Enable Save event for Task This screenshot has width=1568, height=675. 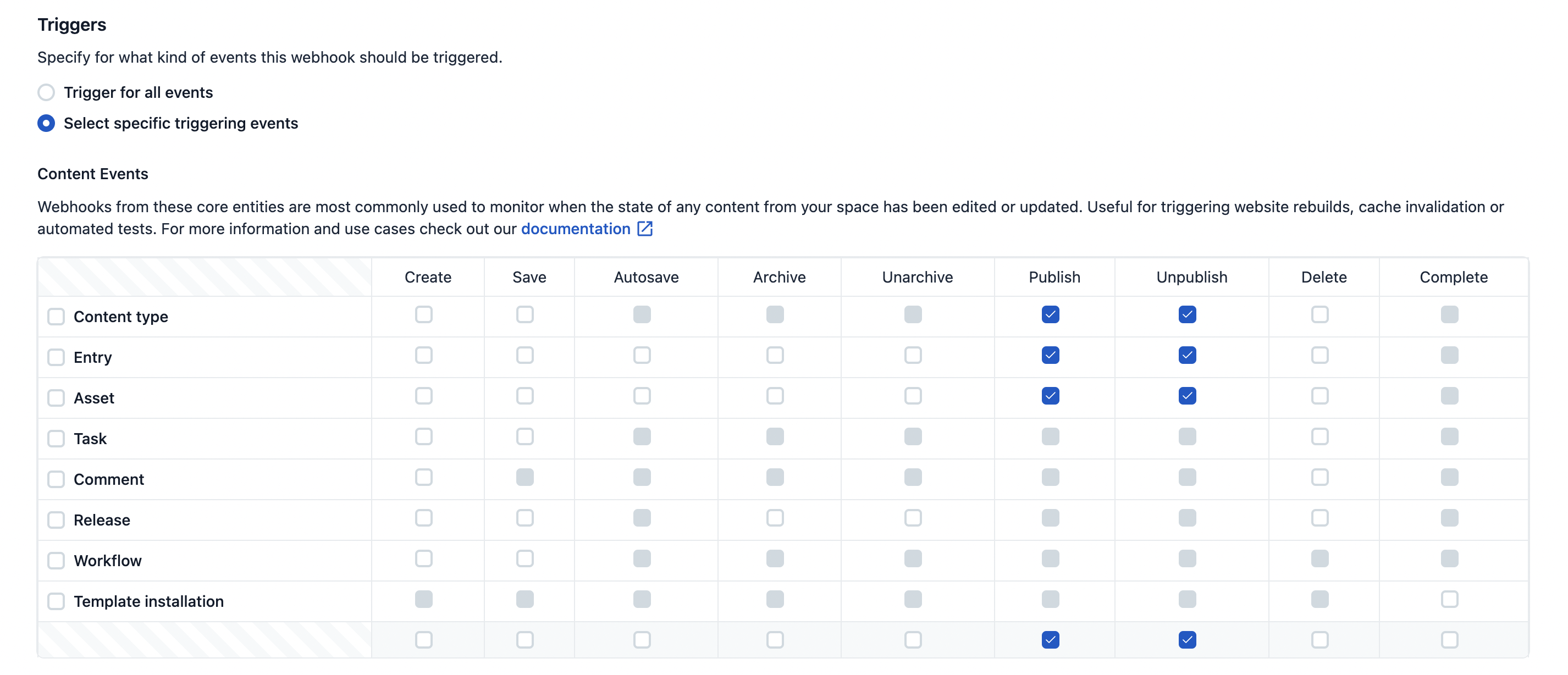point(525,436)
